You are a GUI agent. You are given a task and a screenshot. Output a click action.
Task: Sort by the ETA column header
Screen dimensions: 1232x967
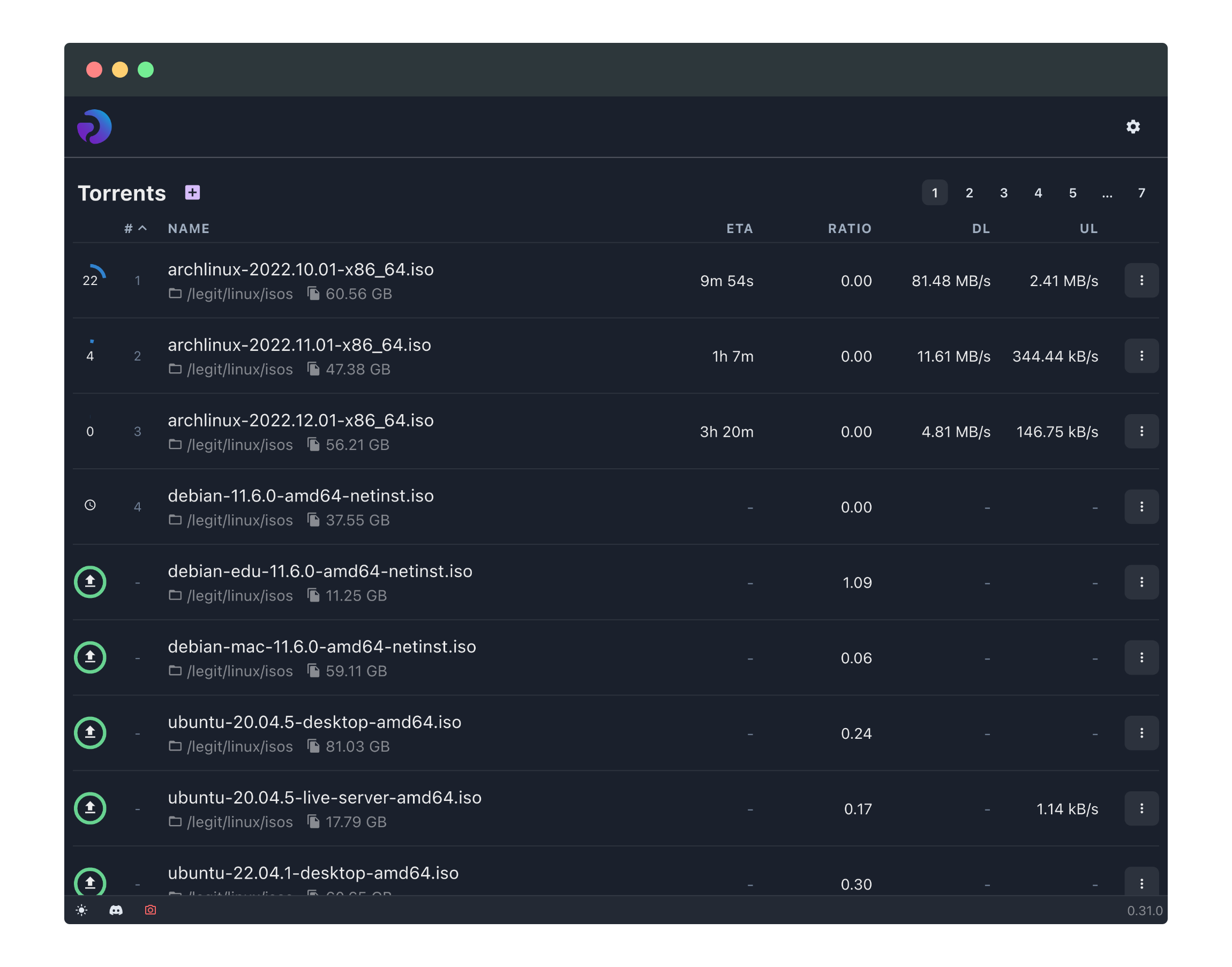click(x=739, y=229)
